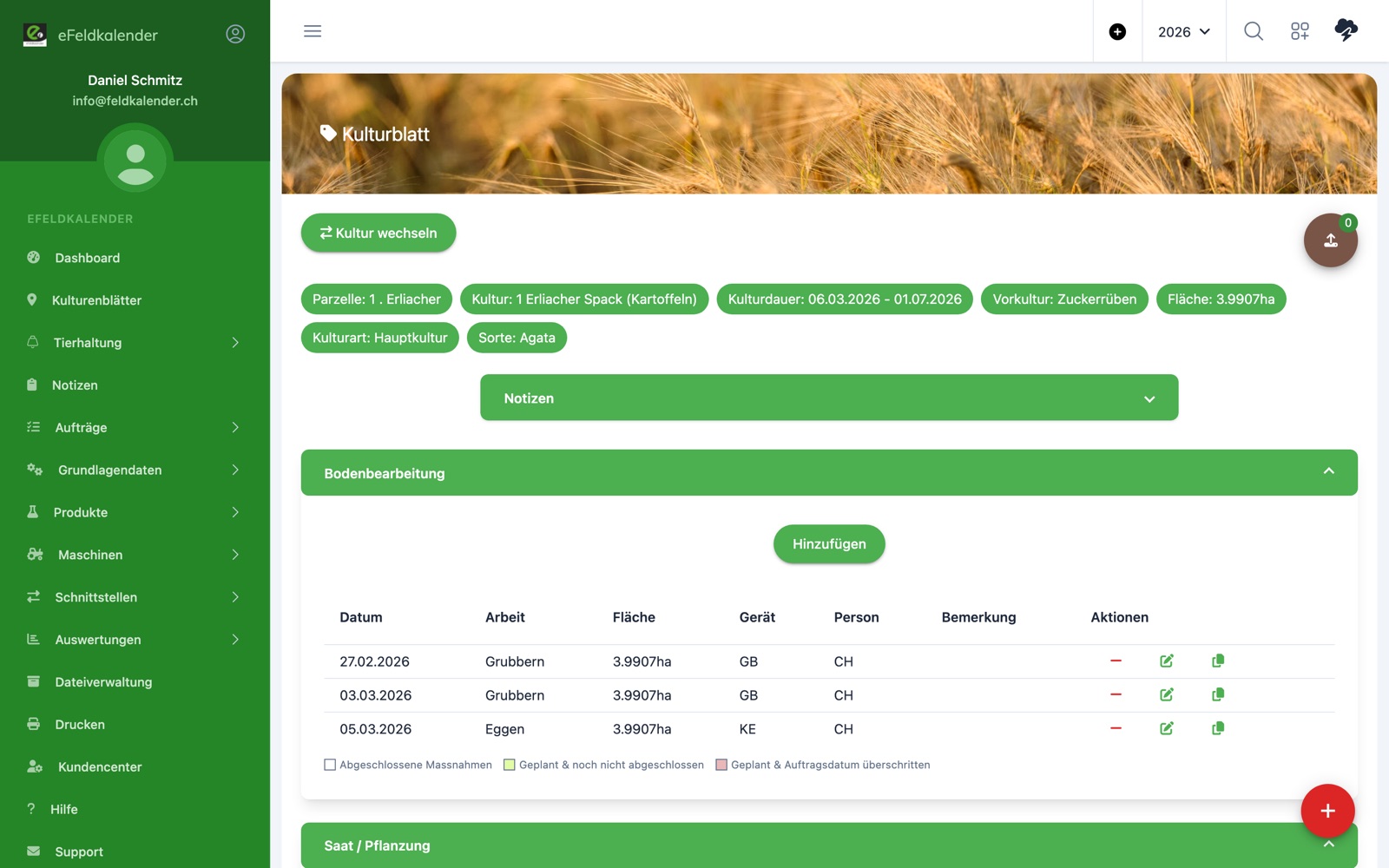The height and width of the screenshot is (868, 1389).
Task: Click the brown upload floating button
Action: pos(1330,240)
